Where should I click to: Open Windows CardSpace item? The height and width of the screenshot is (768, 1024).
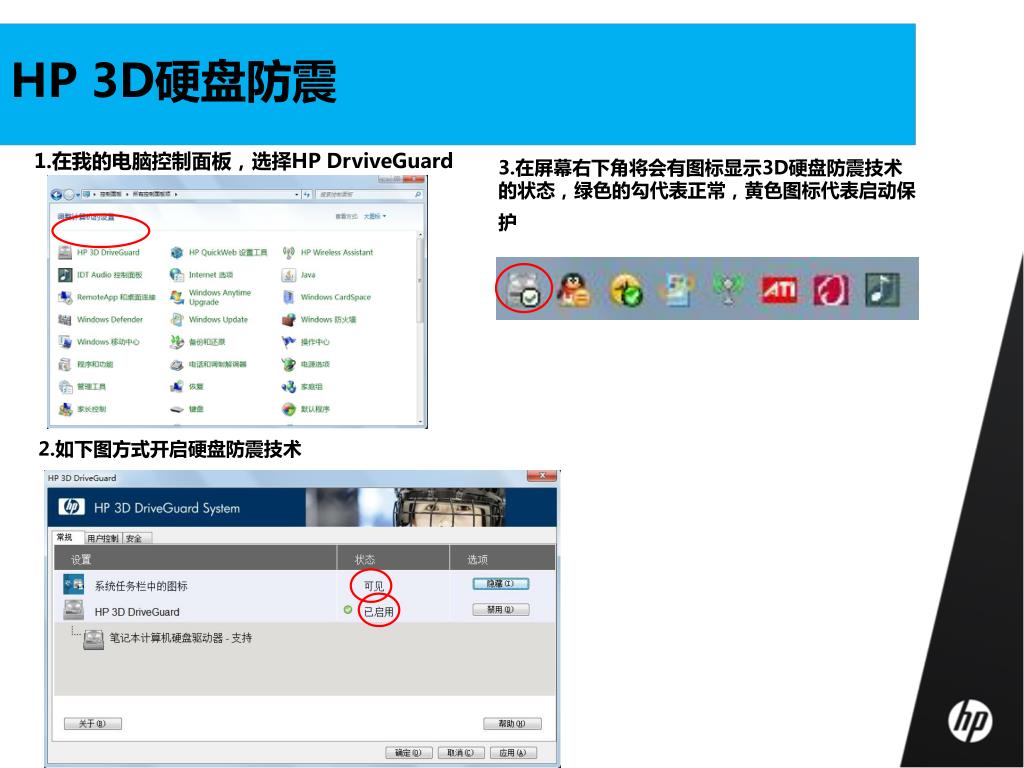(x=327, y=297)
